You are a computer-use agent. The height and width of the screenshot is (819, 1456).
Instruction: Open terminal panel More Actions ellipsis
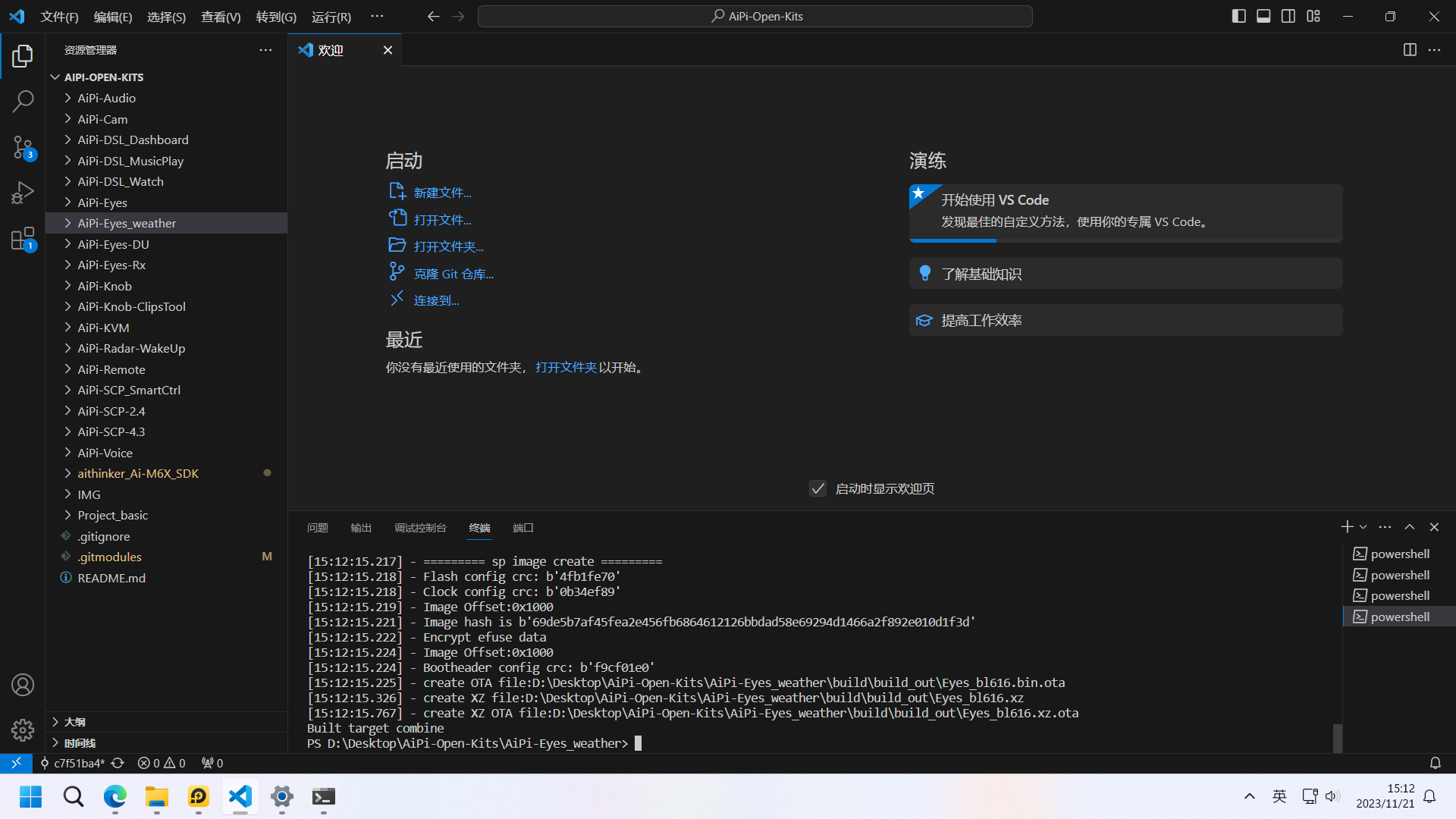tap(1385, 527)
